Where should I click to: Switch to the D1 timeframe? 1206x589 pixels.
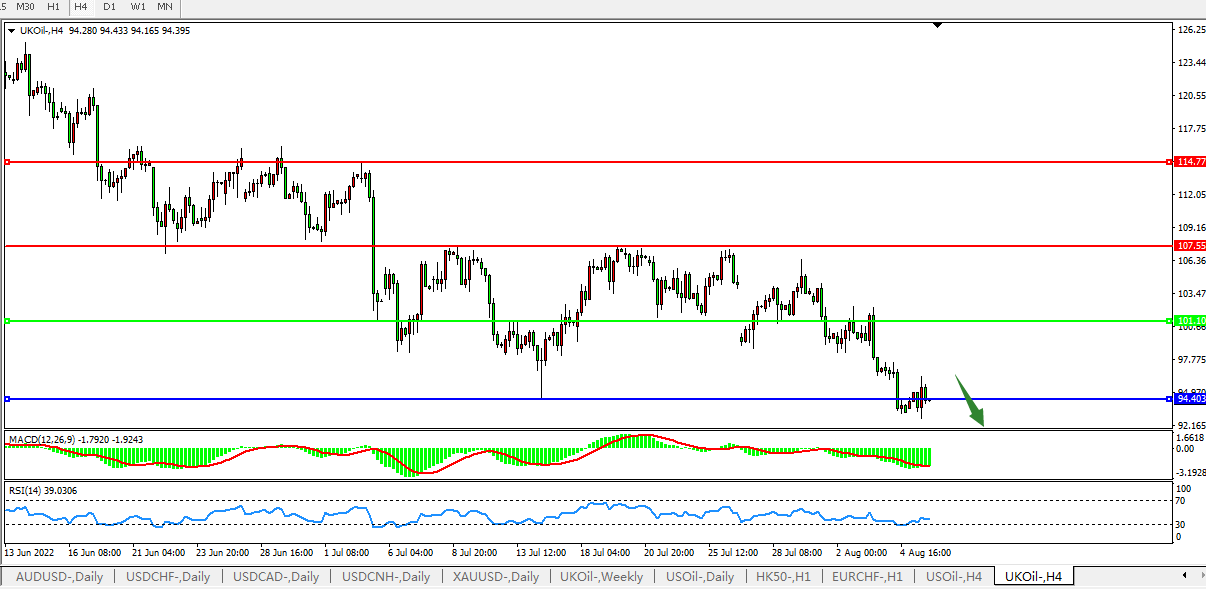109,7
